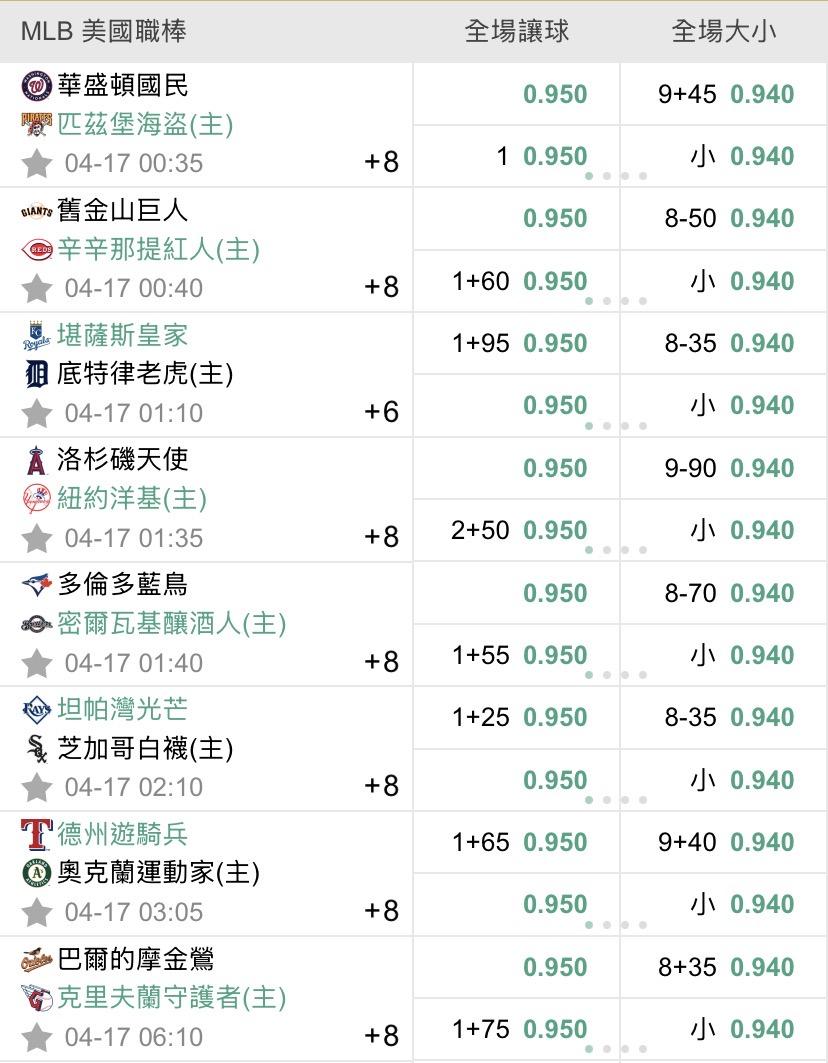Expand +6 more bets for Royals vs Tigers

(x=382, y=412)
